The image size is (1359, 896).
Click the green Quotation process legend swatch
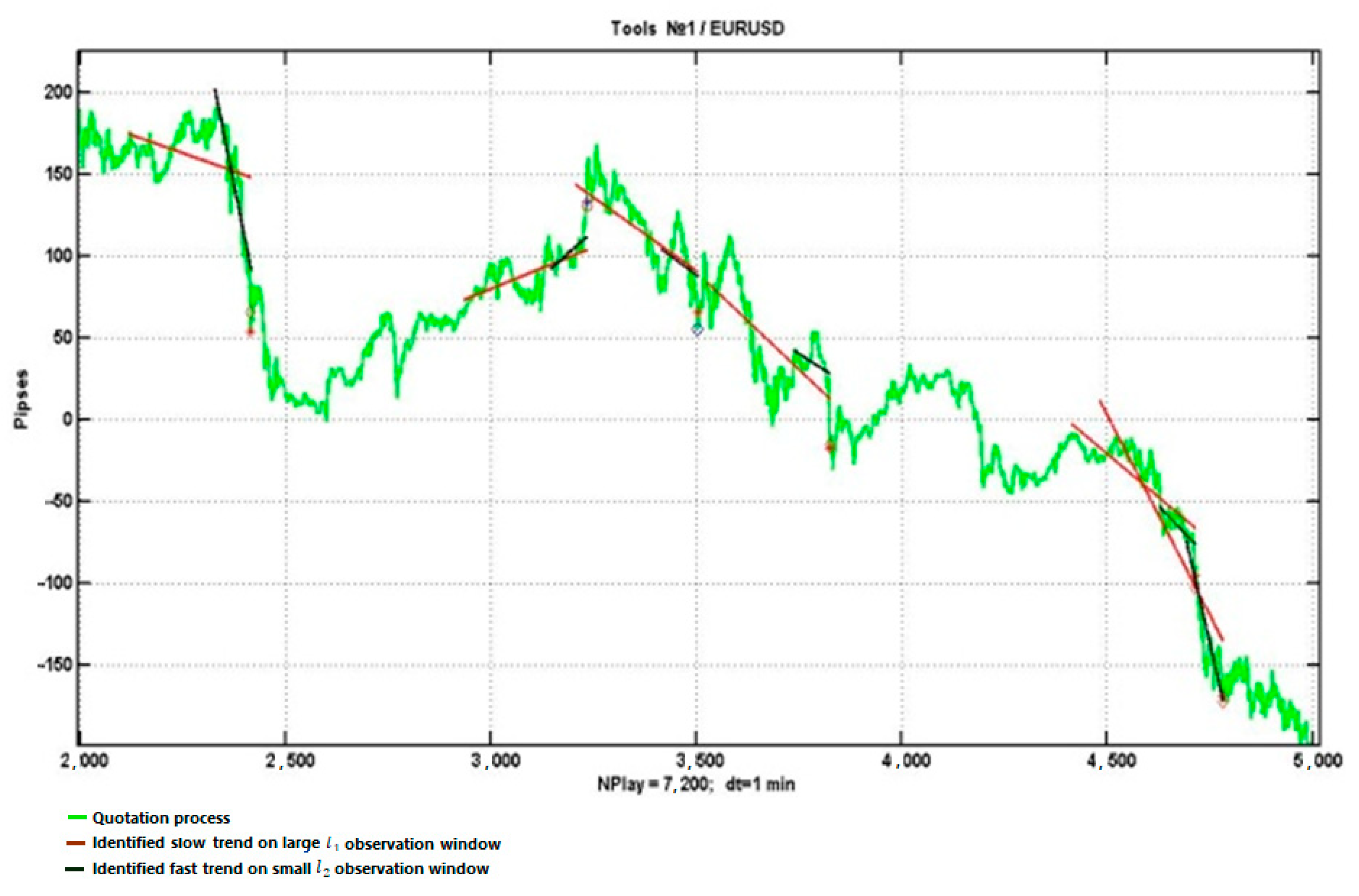pos(76,818)
